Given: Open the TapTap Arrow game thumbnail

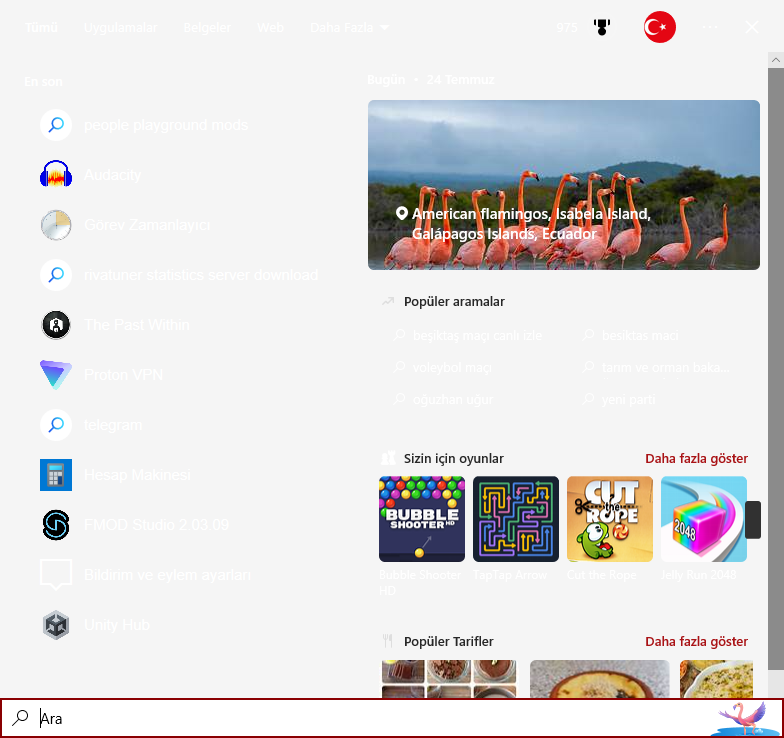Looking at the screenshot, I should coord(516,518).
